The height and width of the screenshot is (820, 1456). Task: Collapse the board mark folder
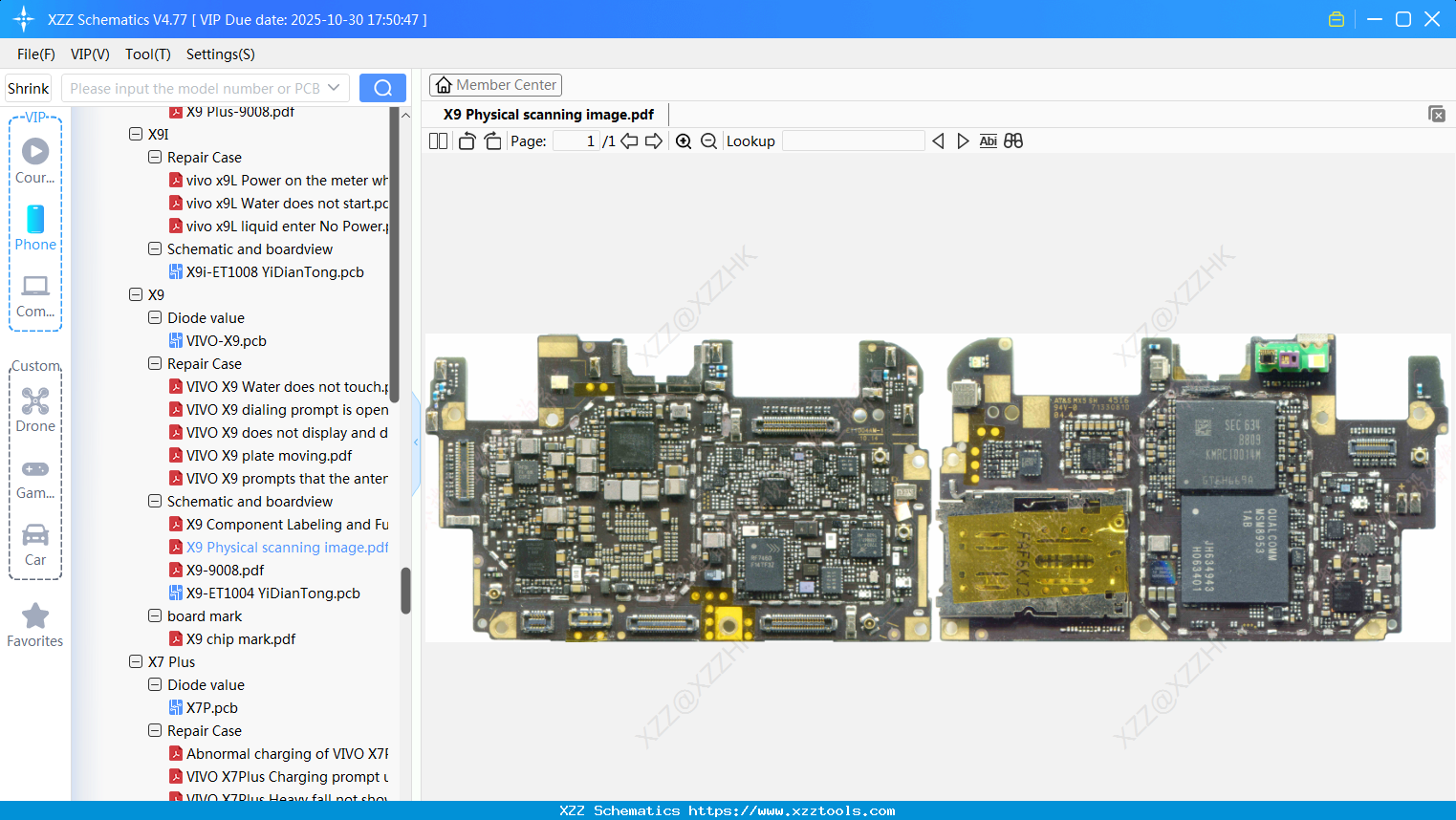click(155, 615)
